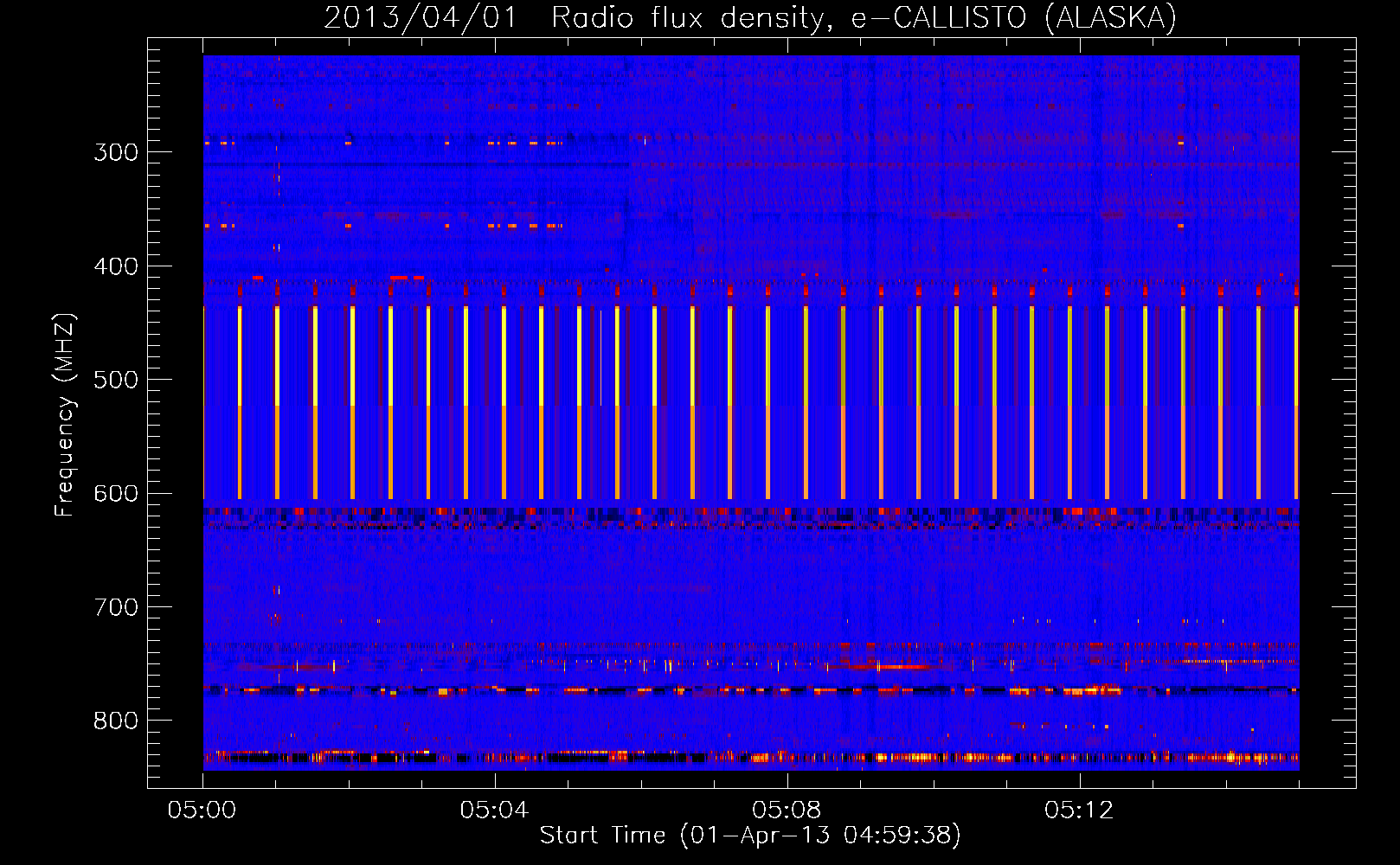Click the '05:04' time tick label
The image size is (1400, 865).
pos(494,811)
